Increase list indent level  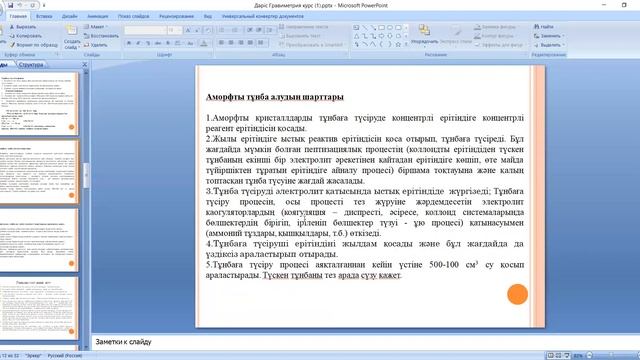[260, 30]
